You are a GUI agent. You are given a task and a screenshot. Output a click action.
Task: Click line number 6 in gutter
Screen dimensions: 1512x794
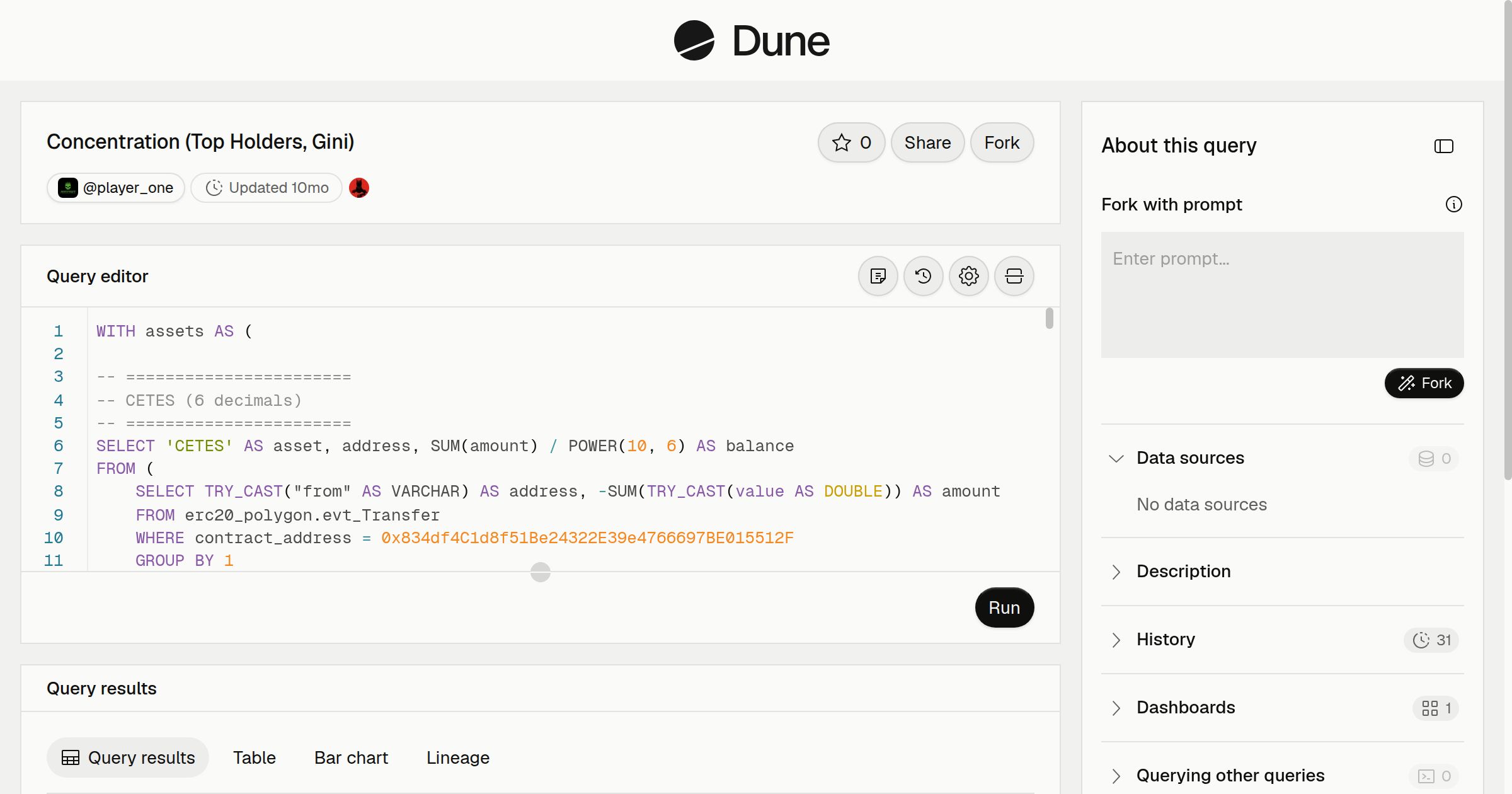click(x=59, y=446)
